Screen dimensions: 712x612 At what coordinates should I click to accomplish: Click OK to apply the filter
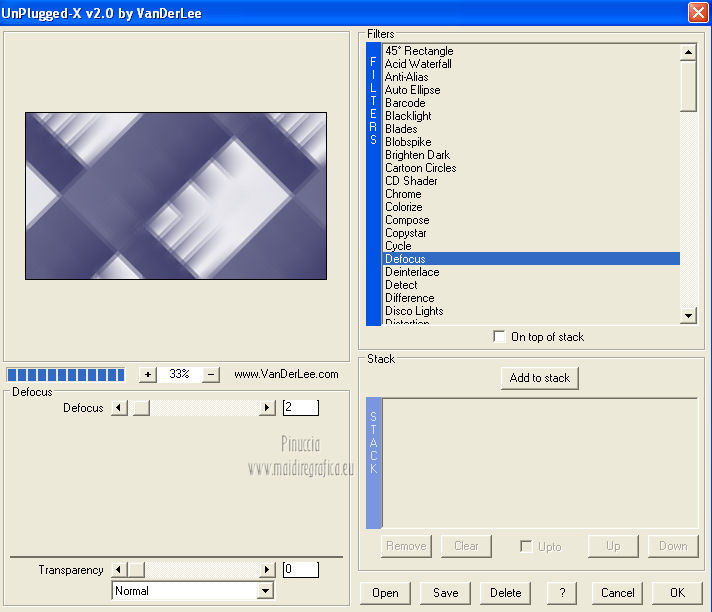677,593
